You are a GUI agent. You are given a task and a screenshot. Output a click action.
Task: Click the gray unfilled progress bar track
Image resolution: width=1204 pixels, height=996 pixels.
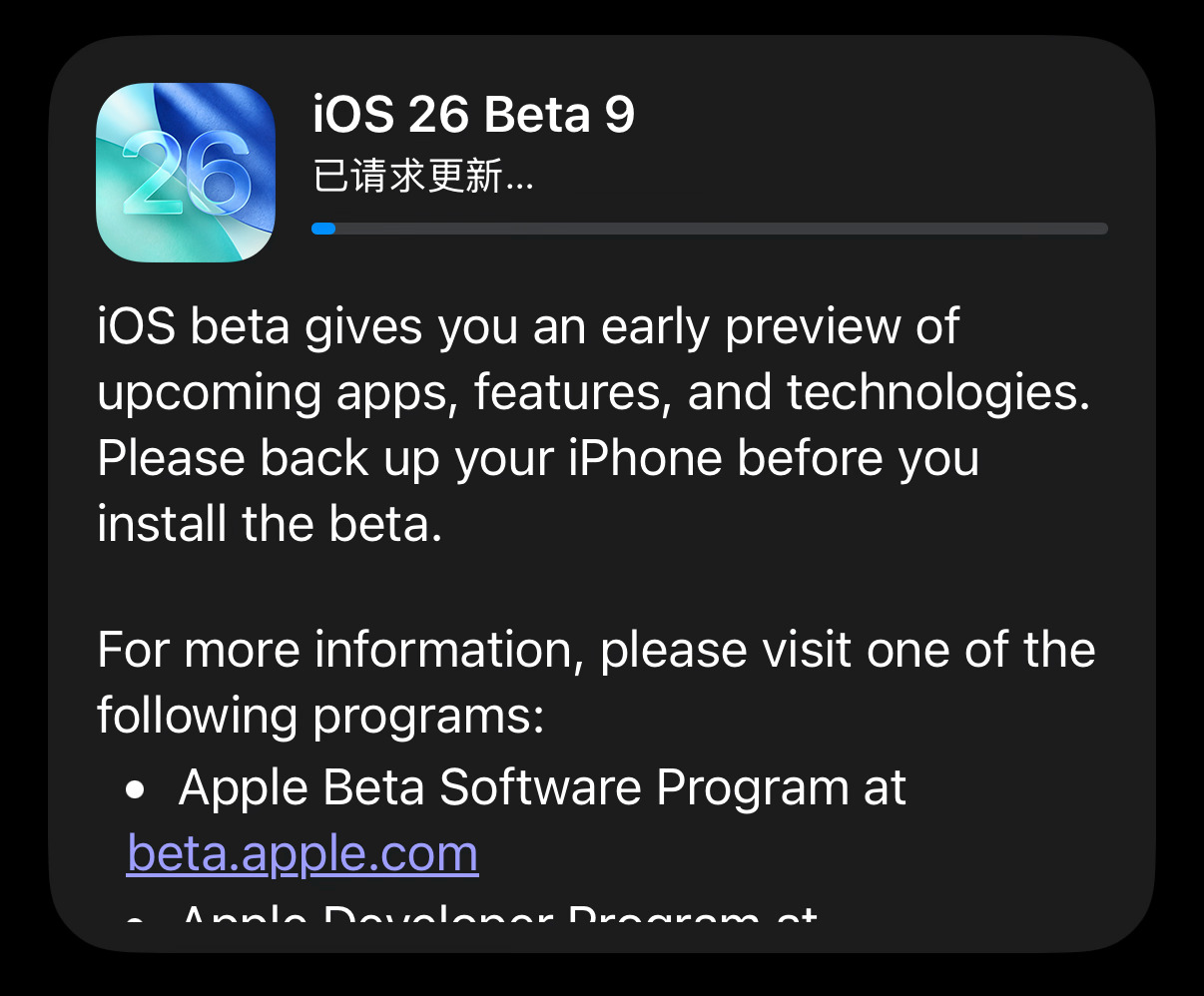point(722,229)
